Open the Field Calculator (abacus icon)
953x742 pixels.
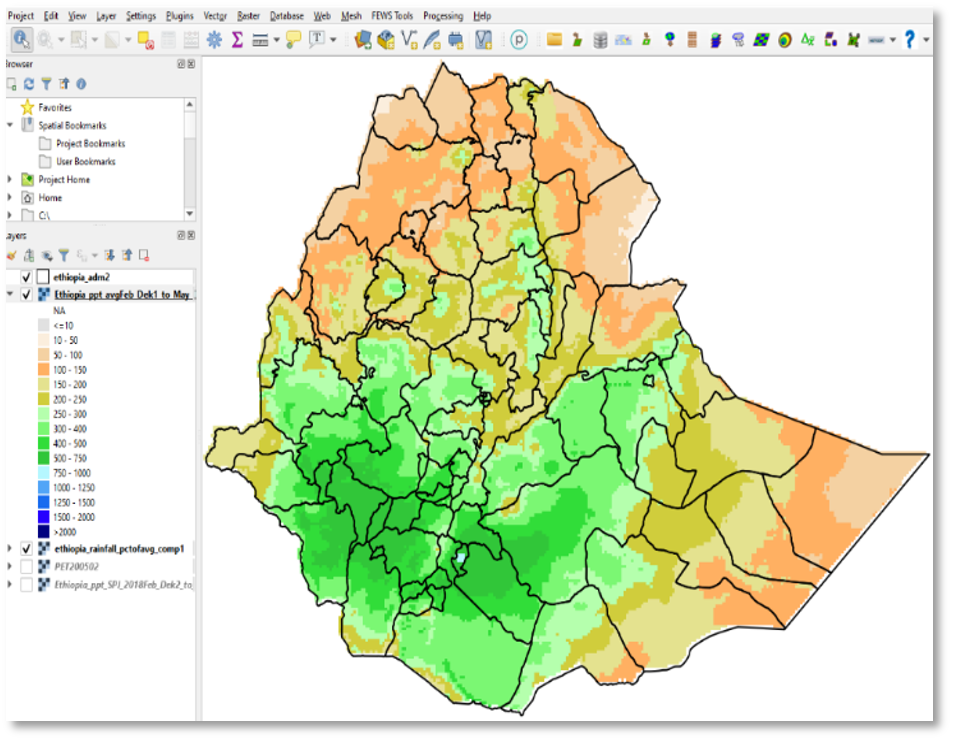click(190, 40)
